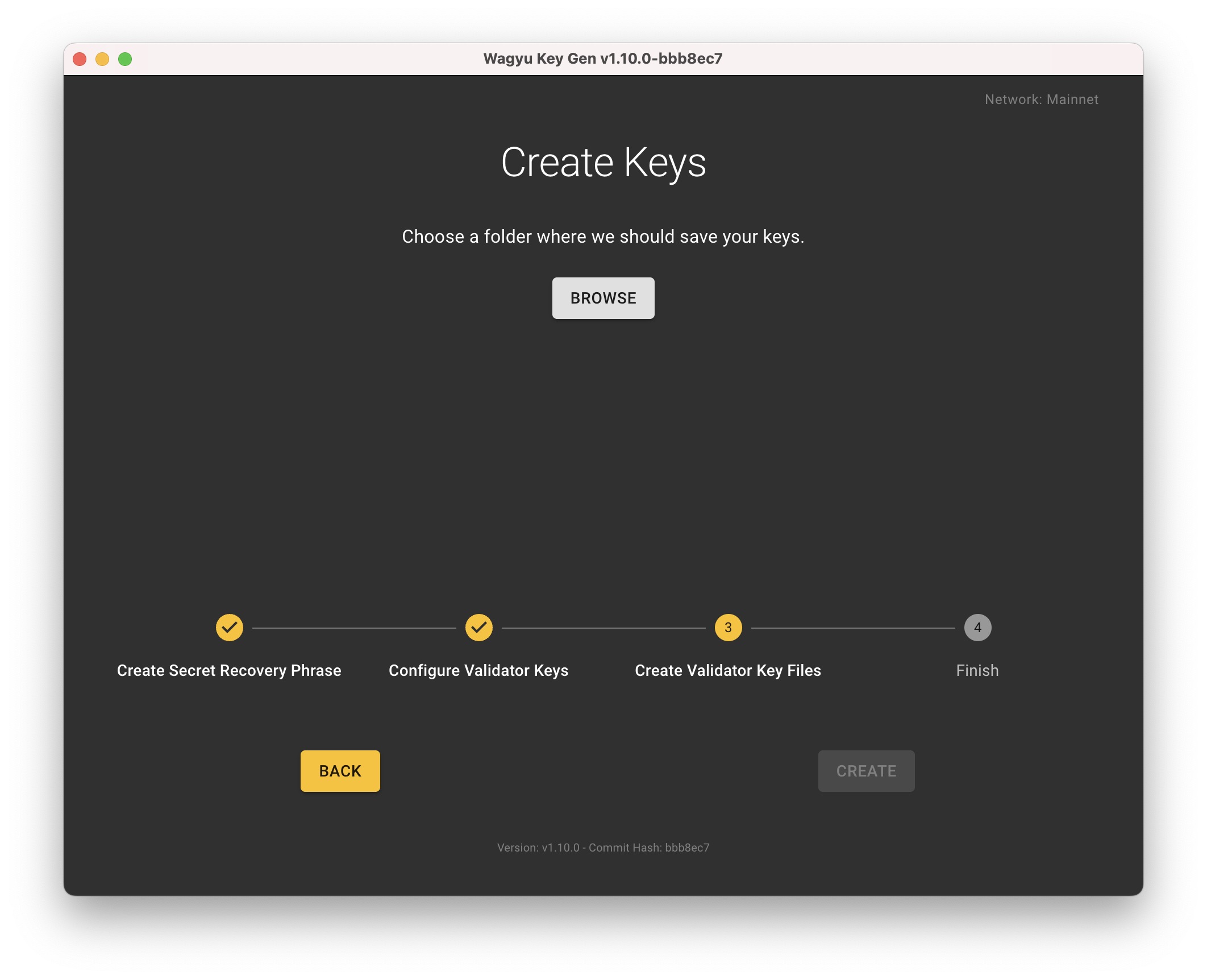The width and height of the screenshot is (1207, 980).
Task: Click the Network: Mainnet indicator
Action: [1041, 99]
